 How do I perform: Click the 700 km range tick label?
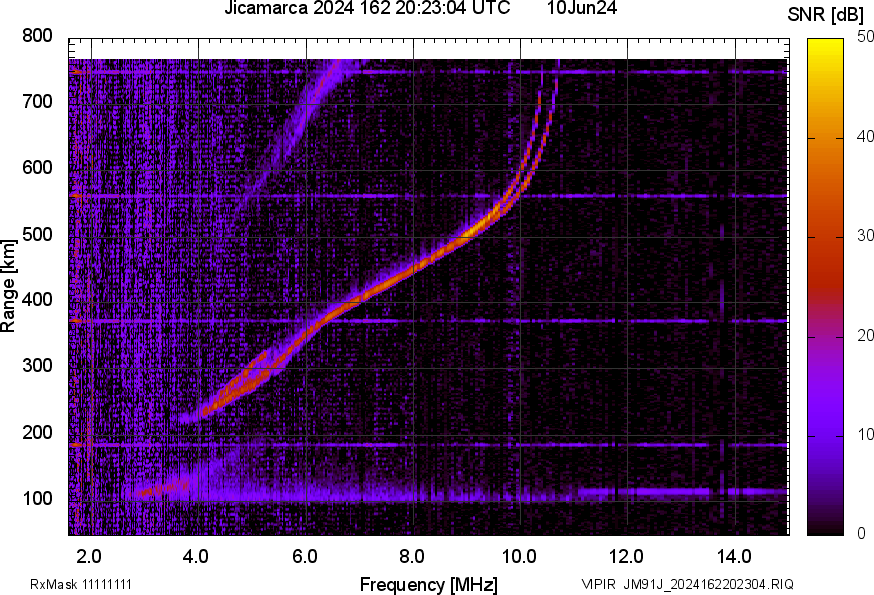(37, 101)
